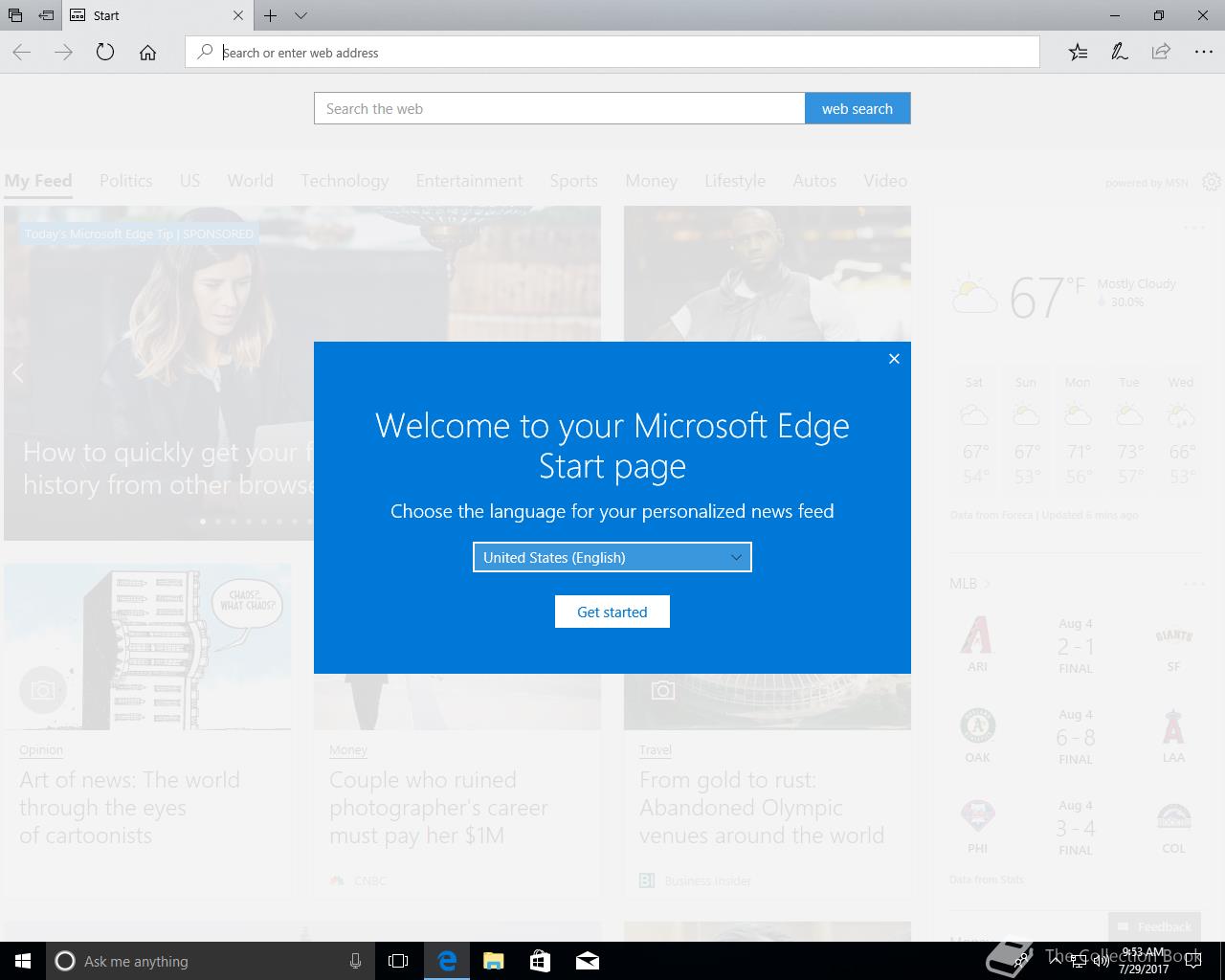
Task: Click the Forward navigation arrow
Action: point(64,53)
